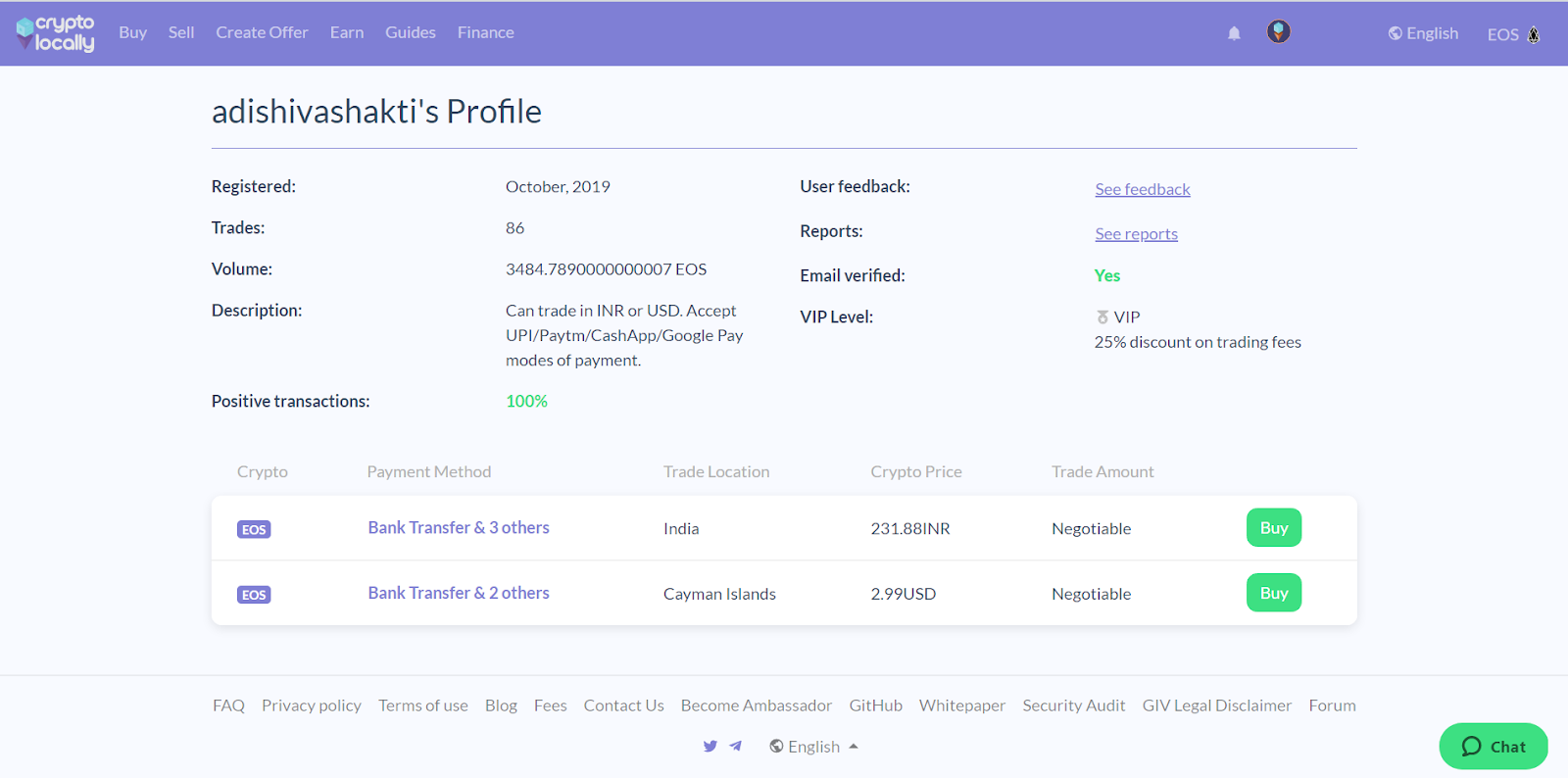Open the Chat widget
Screen dimensions: 1568x778
(1494, 747)
